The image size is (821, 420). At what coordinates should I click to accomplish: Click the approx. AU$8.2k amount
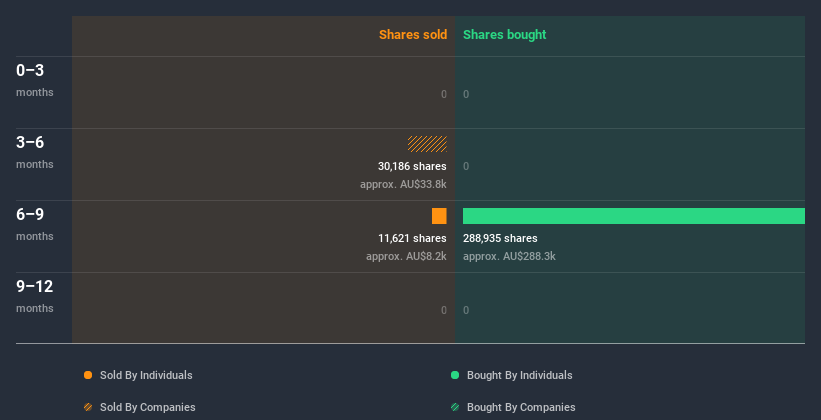(x=406, y=257)
